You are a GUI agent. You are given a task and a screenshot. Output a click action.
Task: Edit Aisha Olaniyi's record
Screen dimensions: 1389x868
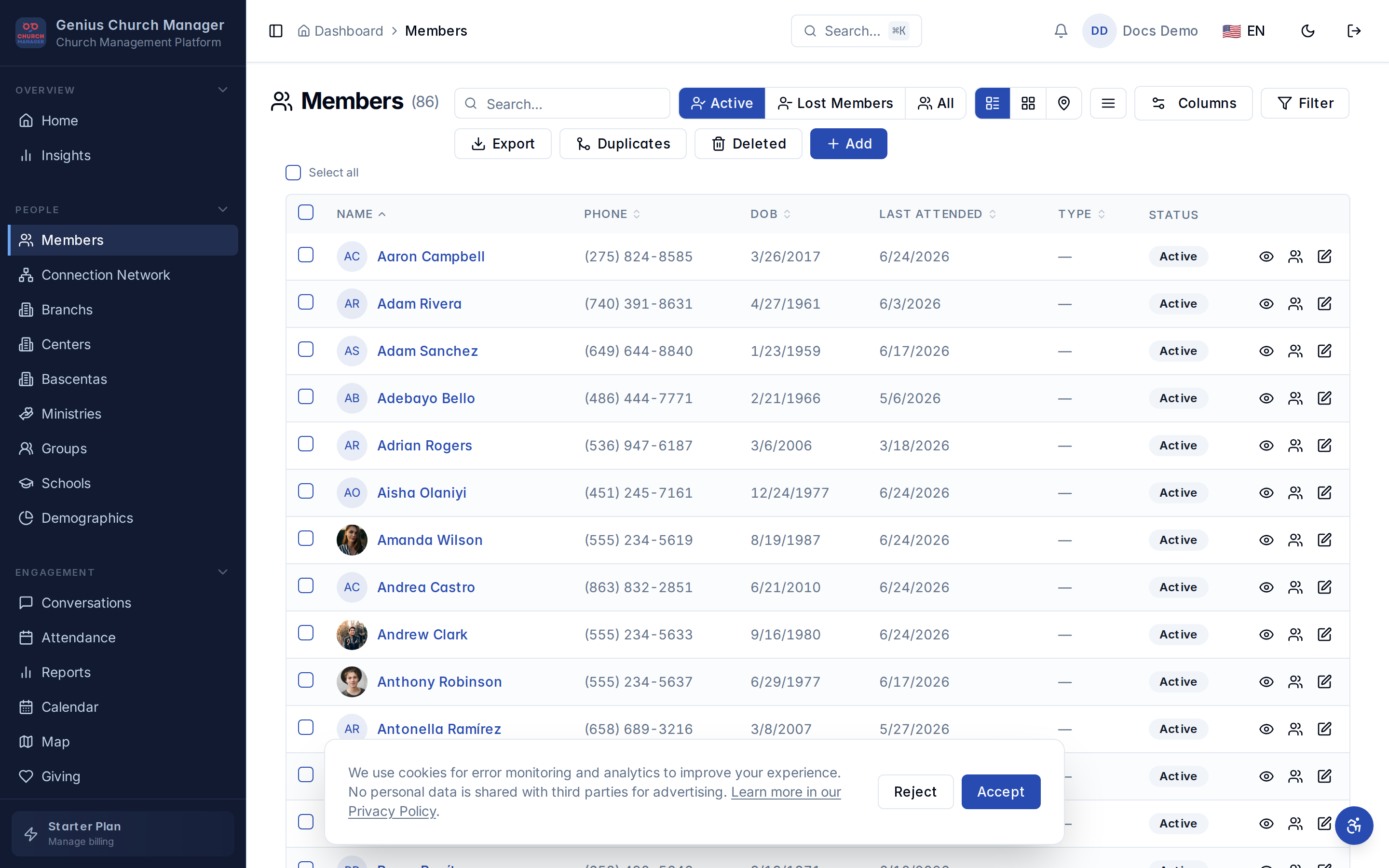tap(1324, 492)
